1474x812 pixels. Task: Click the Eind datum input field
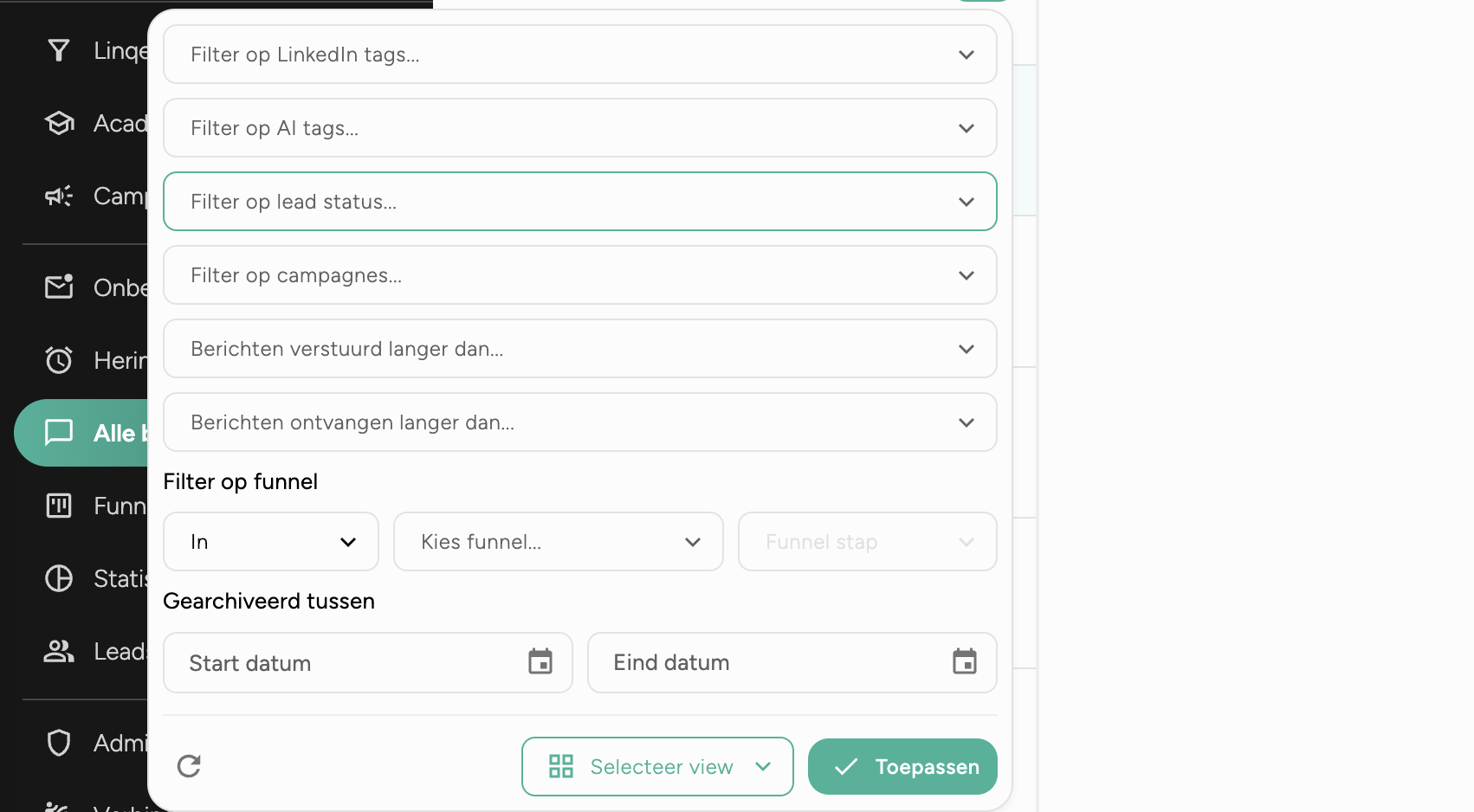(x=762, y=661)
